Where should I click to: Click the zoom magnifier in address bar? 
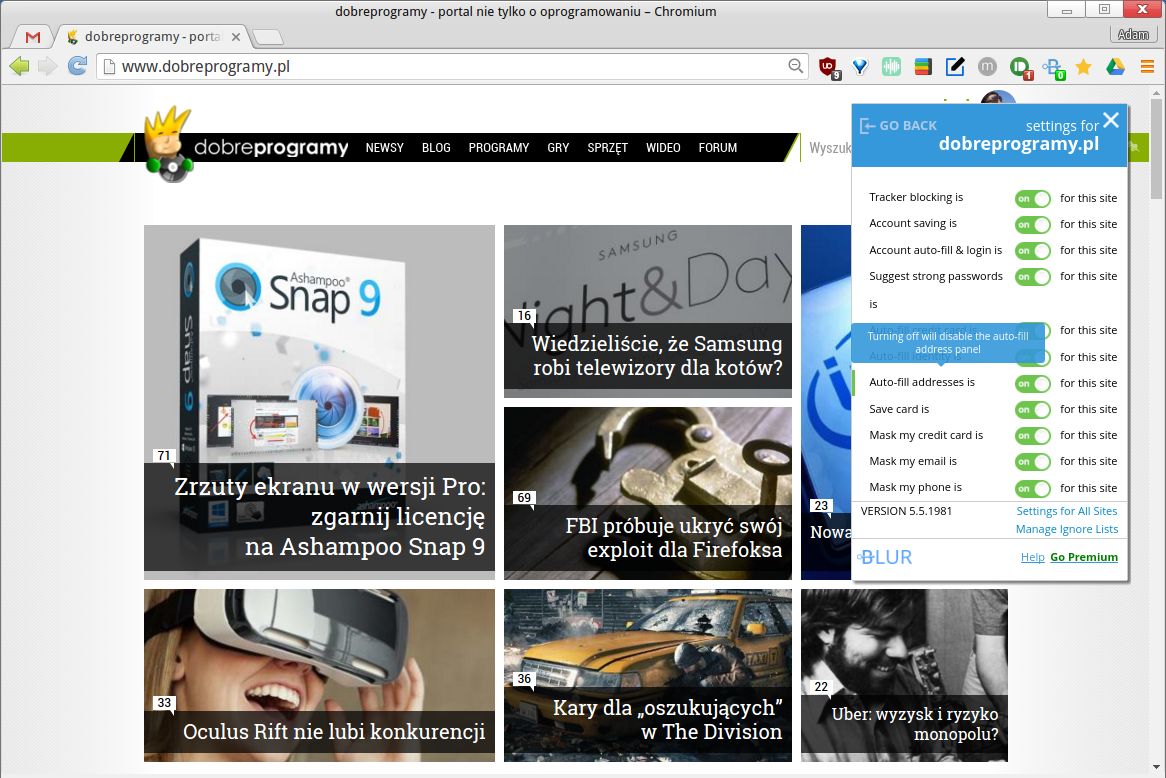[795, 66]
